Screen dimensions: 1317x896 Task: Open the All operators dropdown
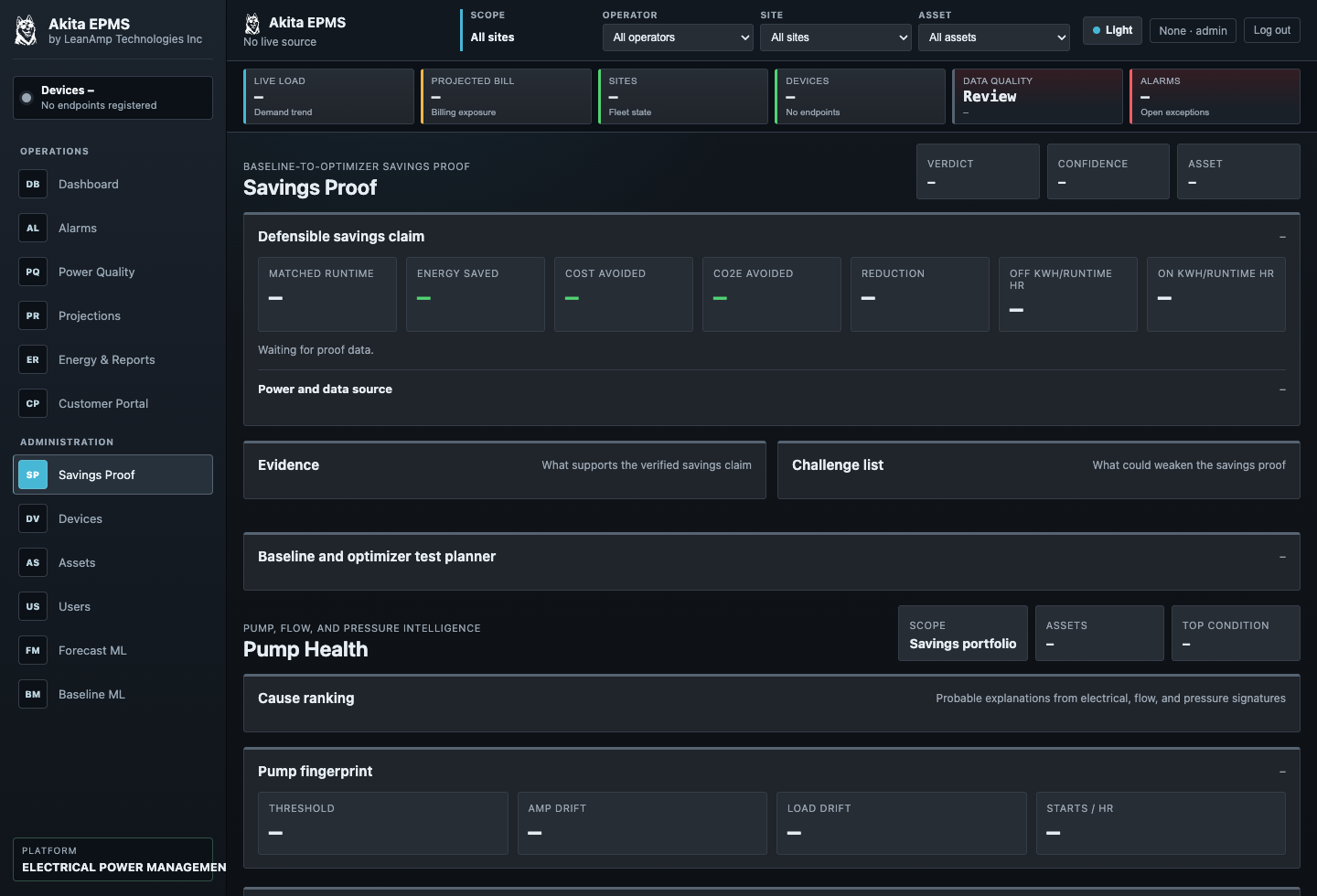(678, 37)
